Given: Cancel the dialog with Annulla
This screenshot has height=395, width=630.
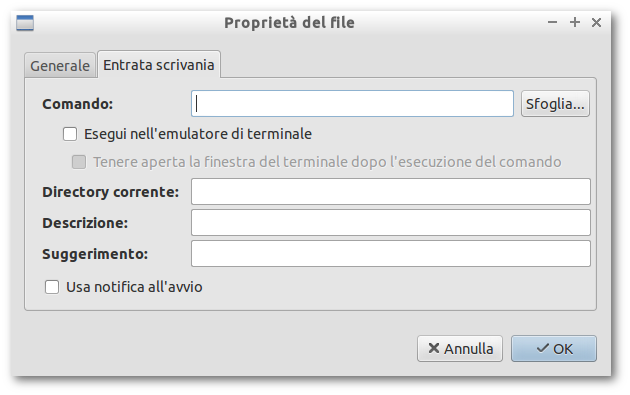Looking at the screenshot, I should pyautogui.click(x=460, y=348).
